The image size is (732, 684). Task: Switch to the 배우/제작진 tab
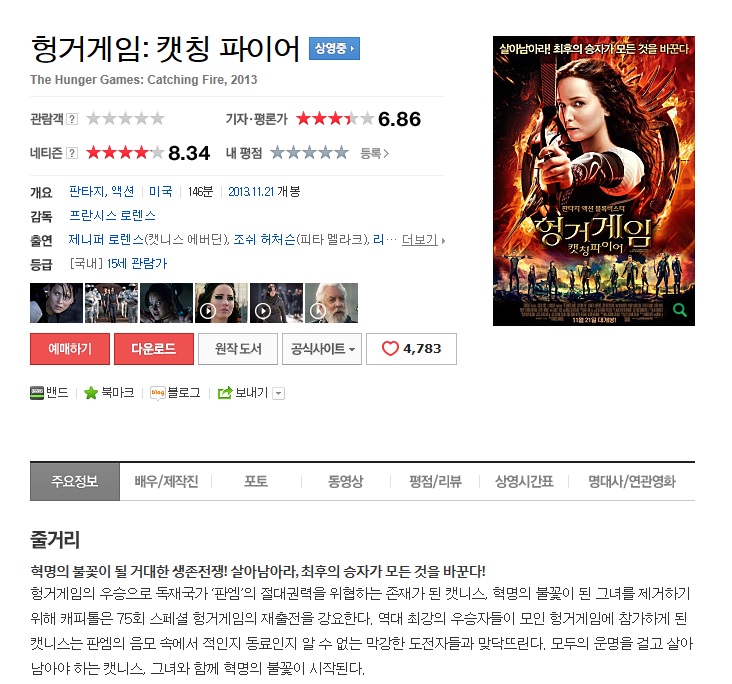(x=166, y=481)
